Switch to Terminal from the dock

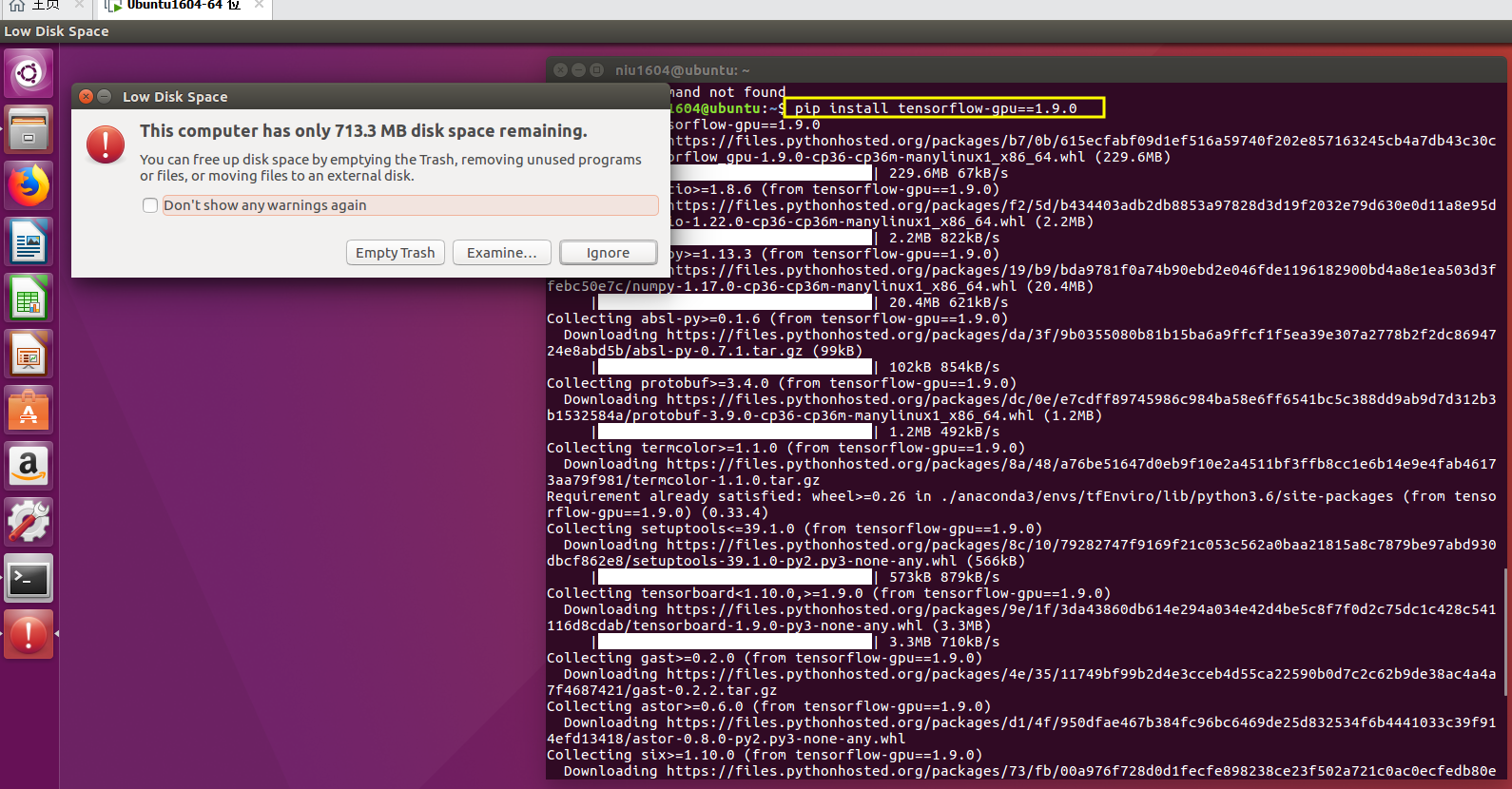(x=29, y=578)
